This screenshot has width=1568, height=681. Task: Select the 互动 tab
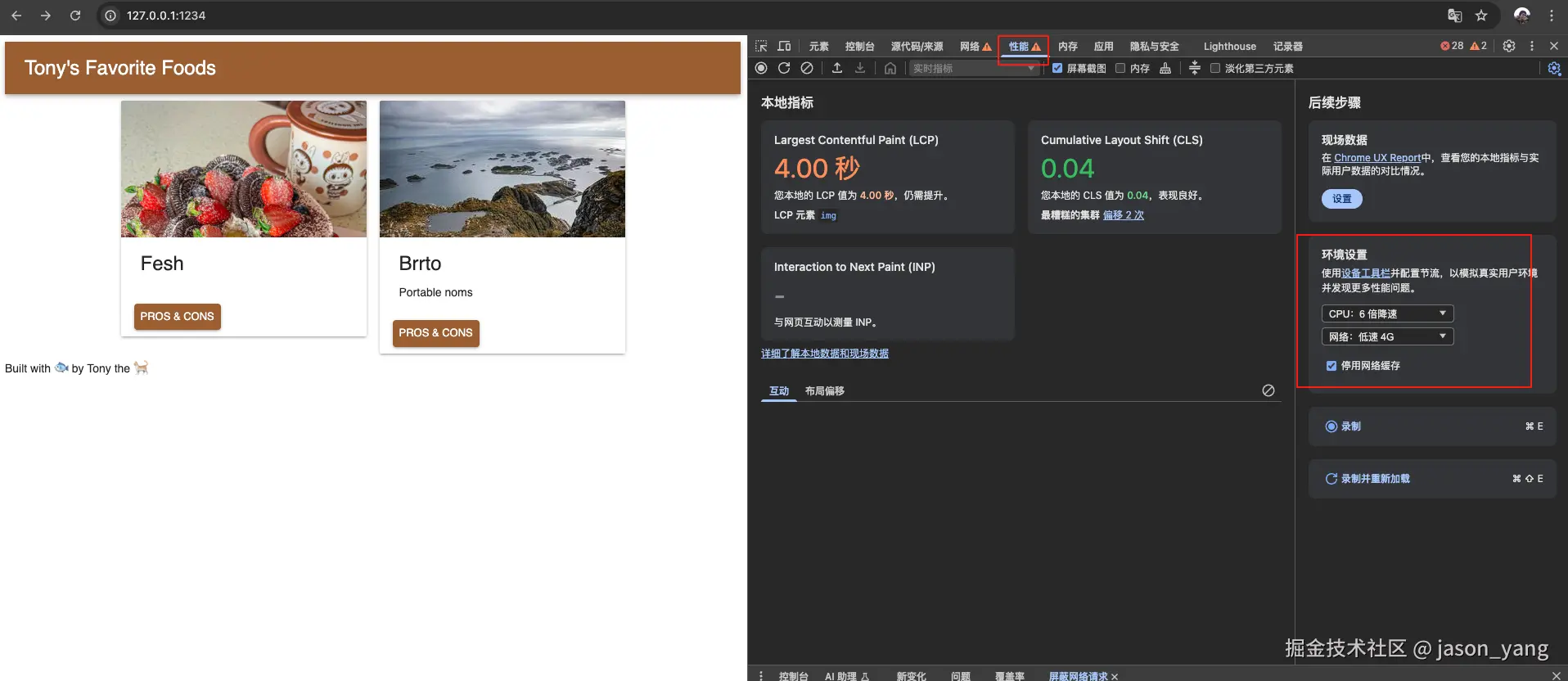(x=779, y=391)
